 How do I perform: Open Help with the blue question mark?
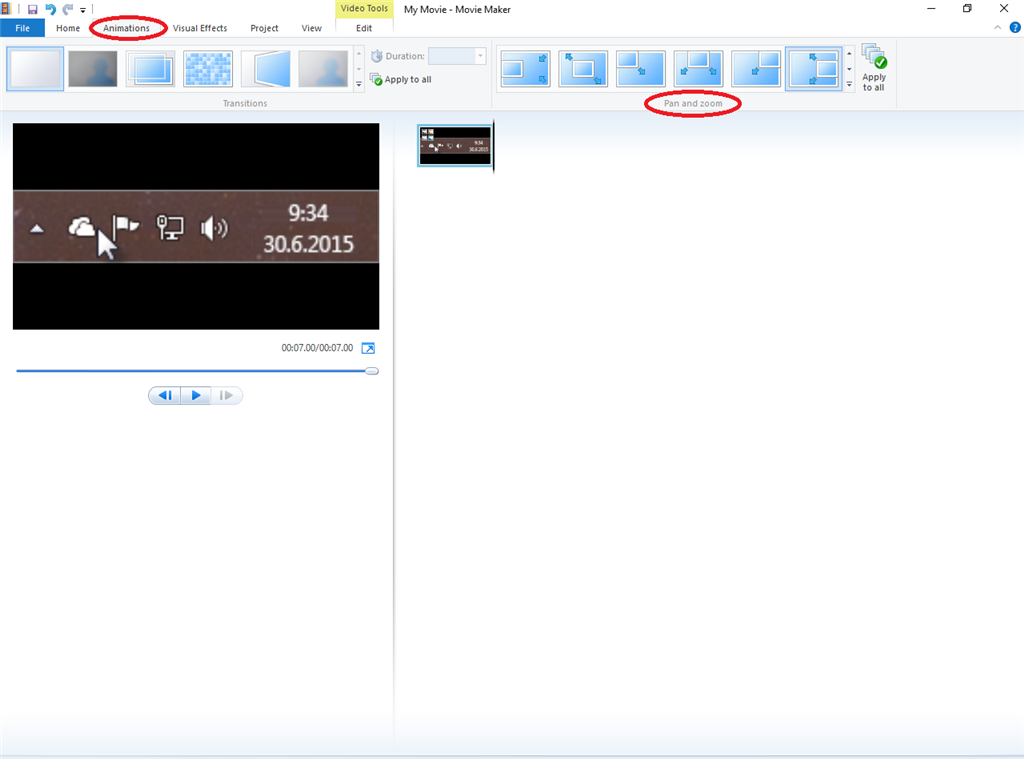[x=1015, y=27]
